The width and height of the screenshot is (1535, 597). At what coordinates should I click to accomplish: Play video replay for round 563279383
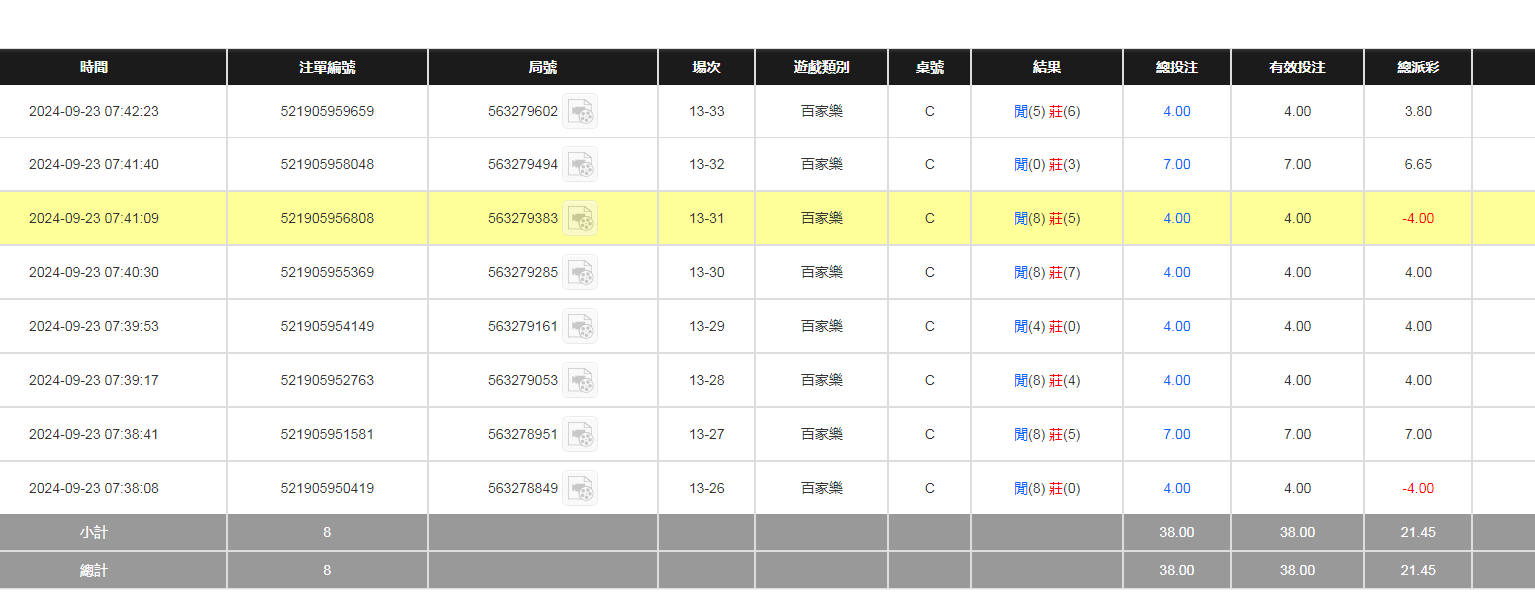pos(580,219)
